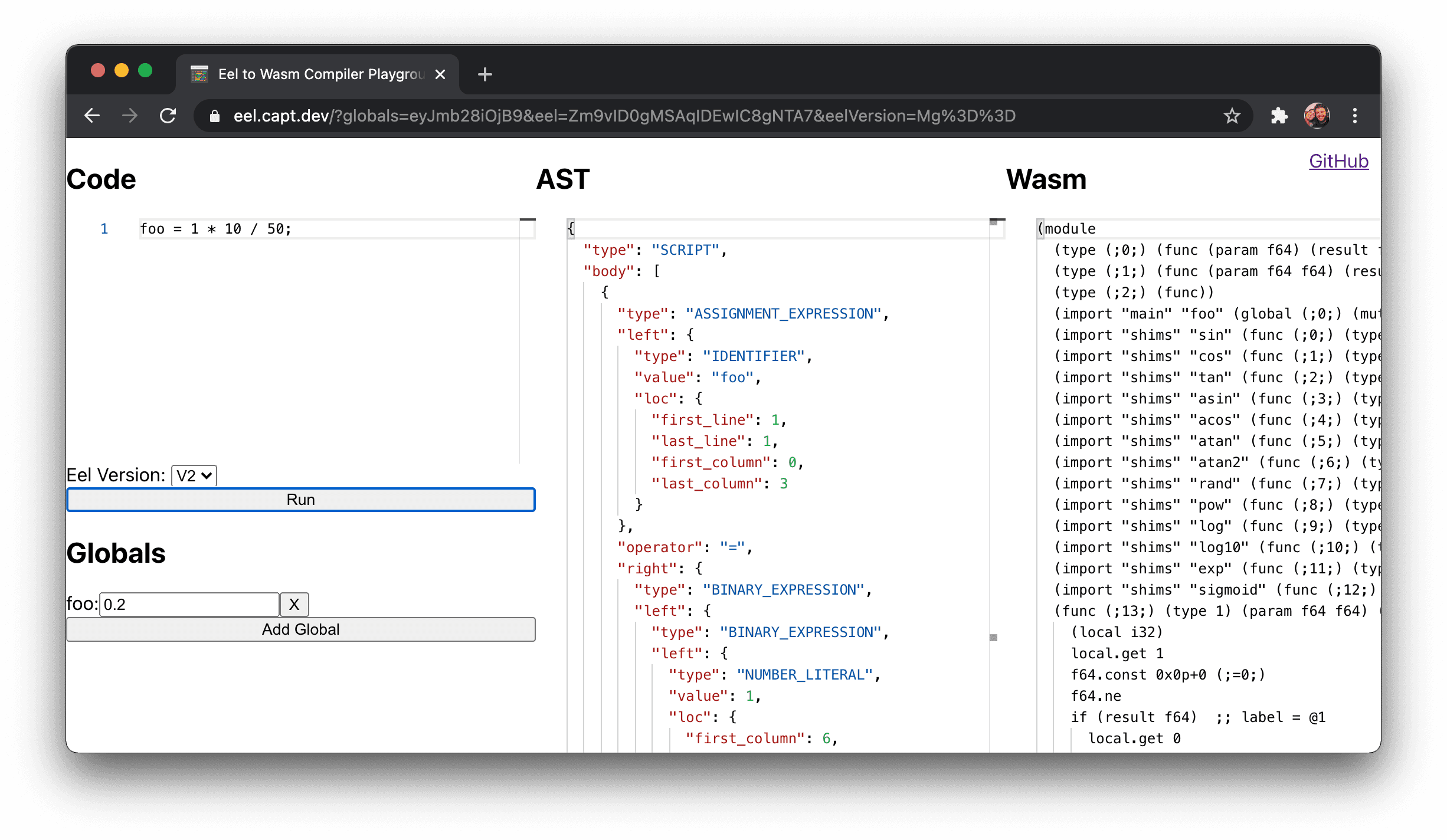Click code editor line 1 text

tap(216, 229)
